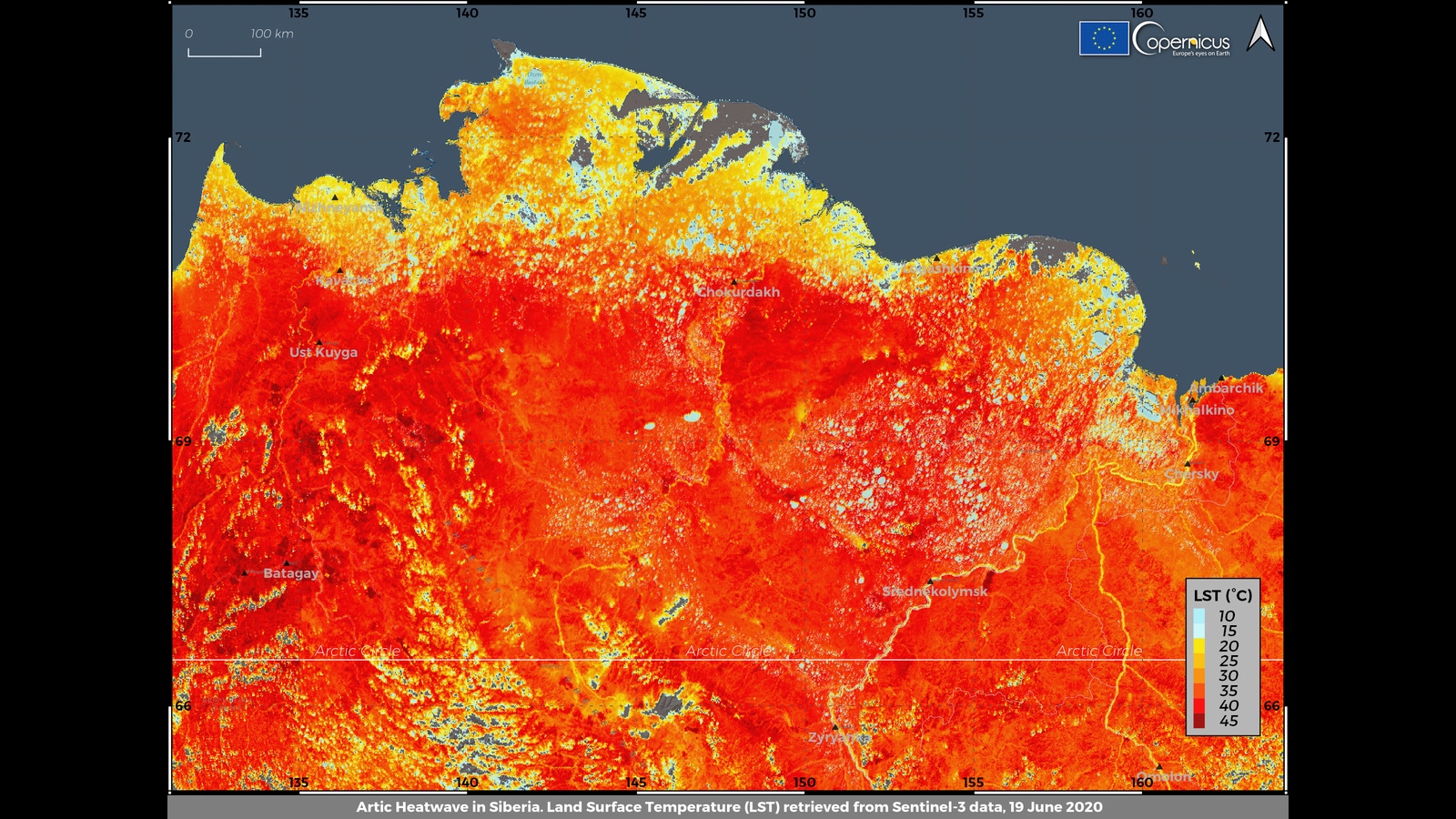Select the Ust Kuyga place label

[x=323, y=352]
